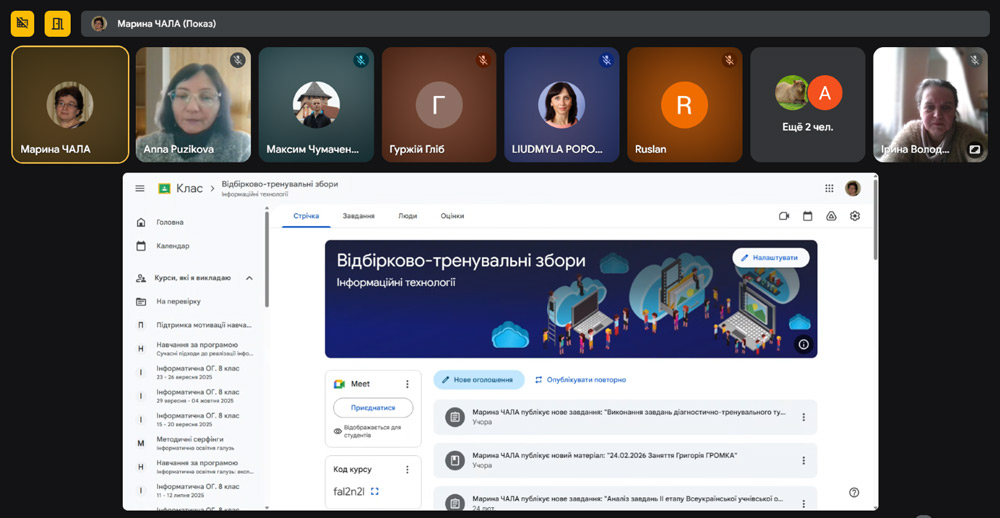Open the class calendar icon near tabs
The image size is (1000, 518).
807,216
